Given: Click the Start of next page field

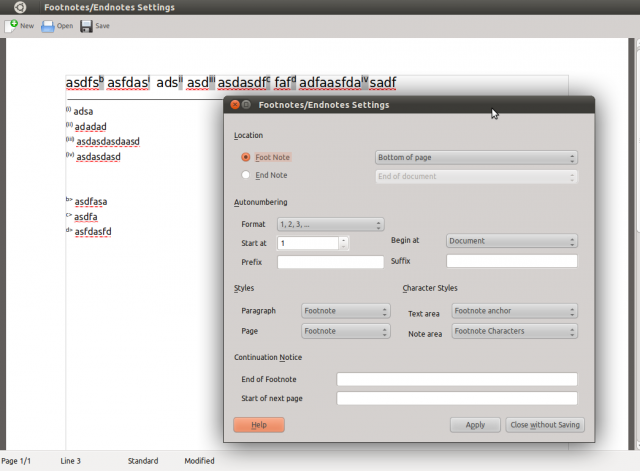Looking at the screenshot, I should click(x=457, y=398).
